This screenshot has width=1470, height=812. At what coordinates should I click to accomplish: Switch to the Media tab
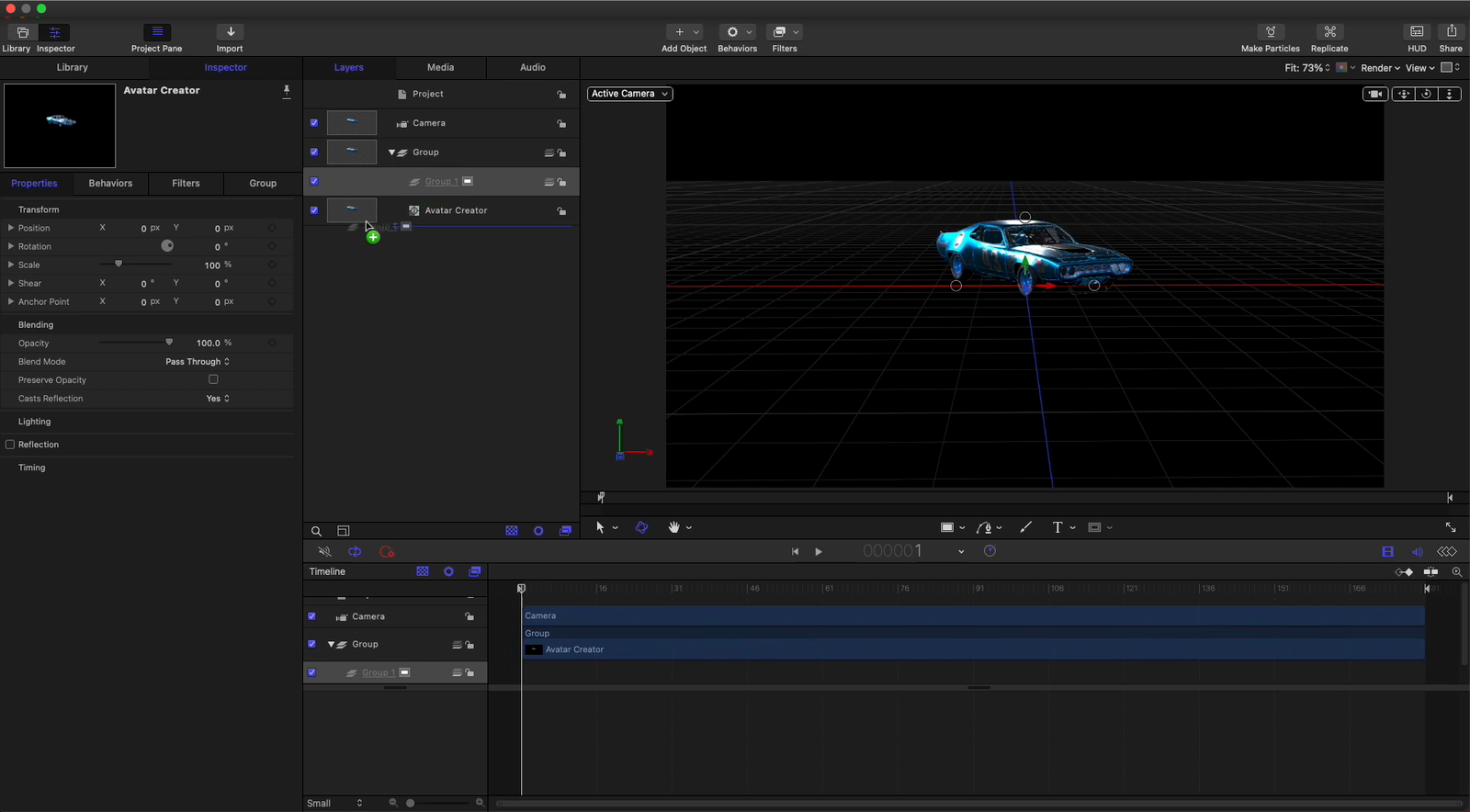[x=441, y=68]
